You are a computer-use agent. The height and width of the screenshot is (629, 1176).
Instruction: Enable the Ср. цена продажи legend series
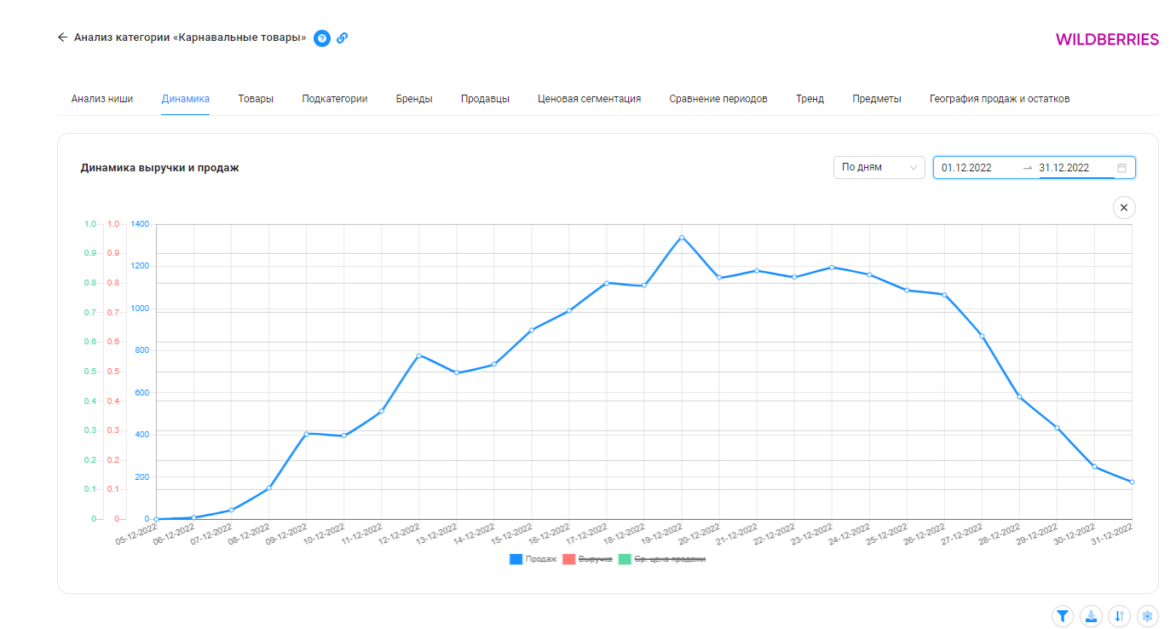tap(662, 559)
